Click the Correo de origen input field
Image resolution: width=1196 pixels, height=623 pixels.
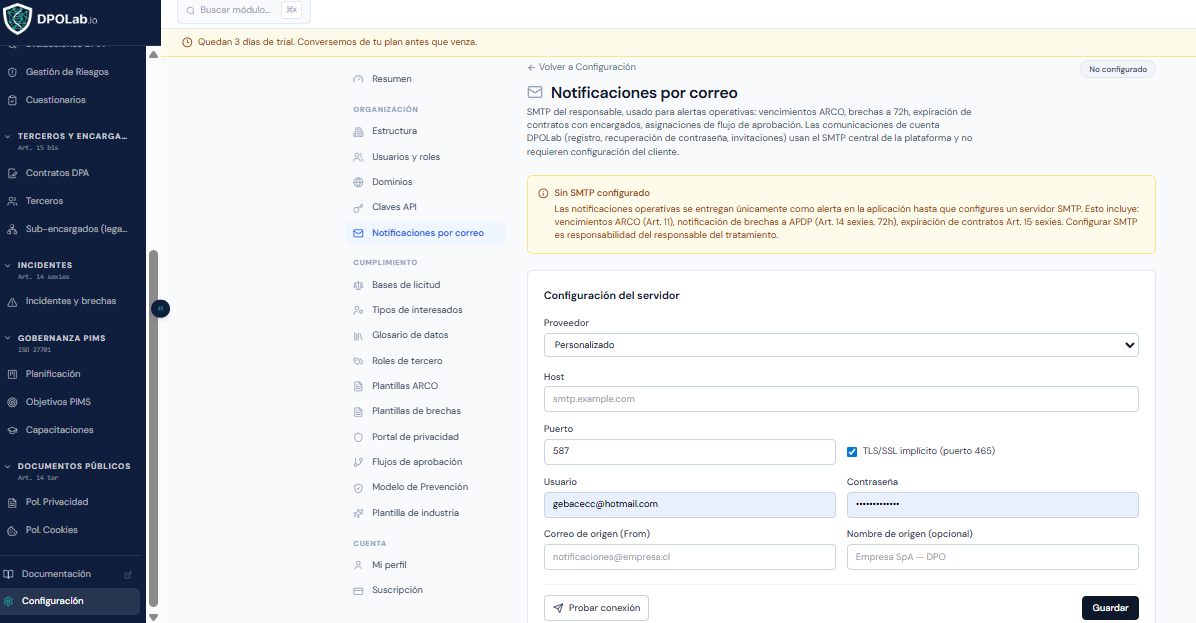[x=690, y=557]
